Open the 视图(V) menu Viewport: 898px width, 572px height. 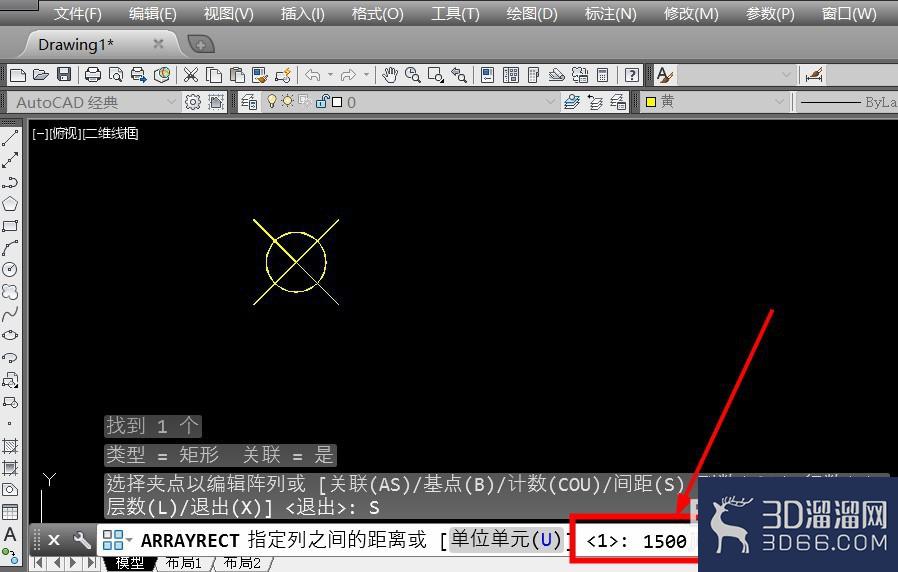coord(229,13)
